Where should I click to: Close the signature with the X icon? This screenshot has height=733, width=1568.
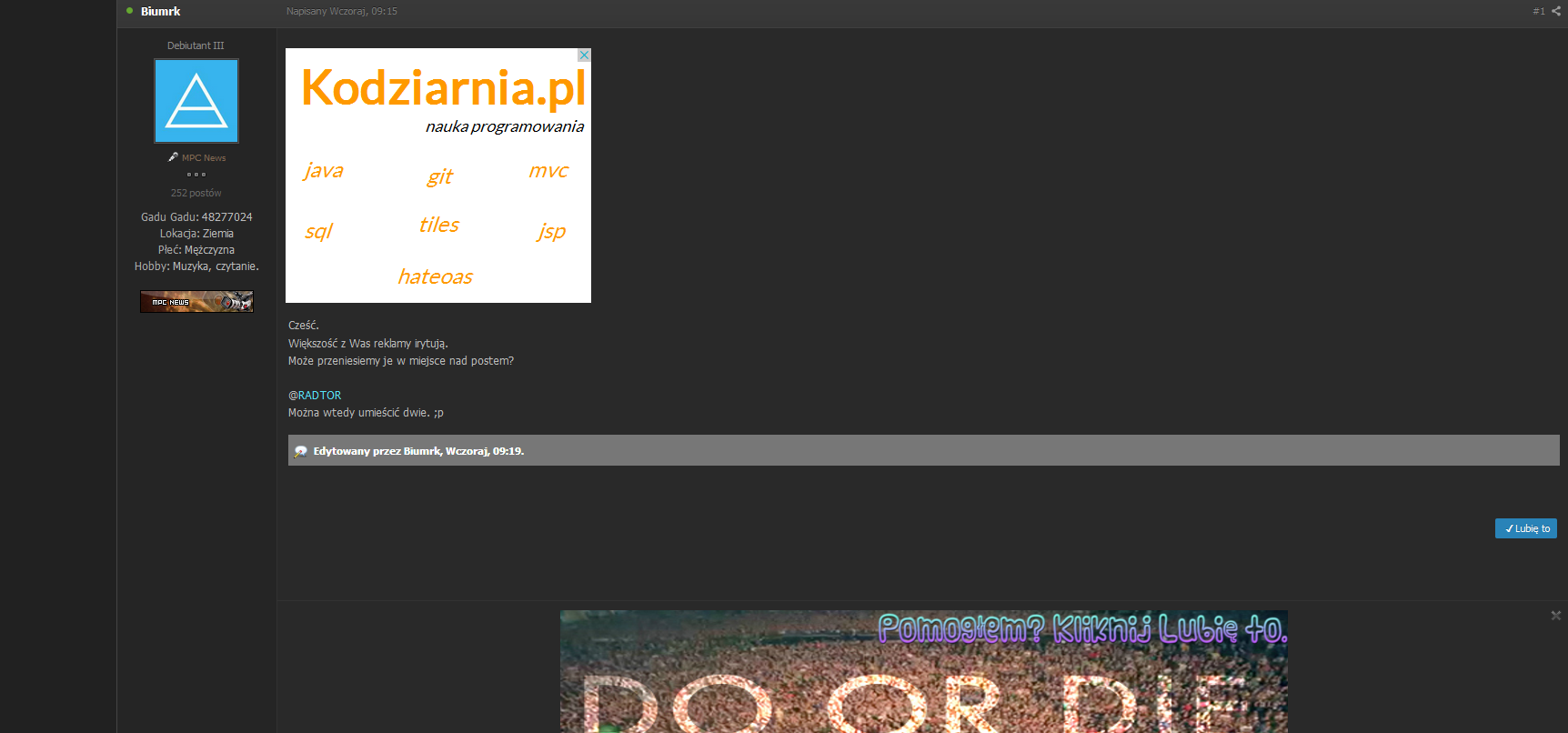point(1556,616)
